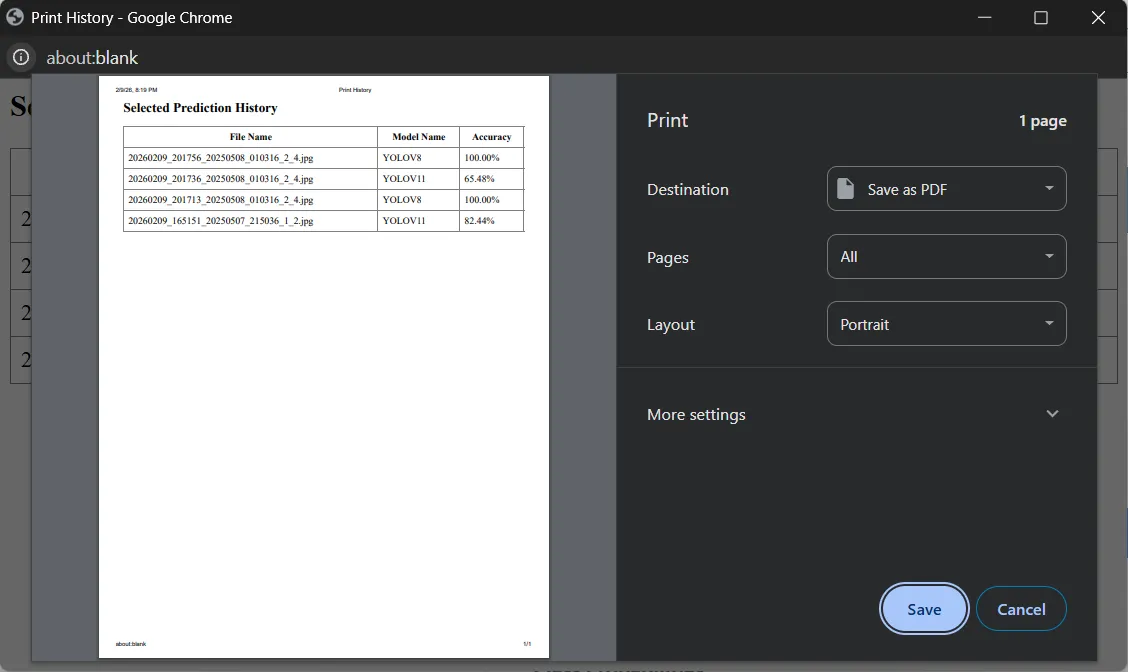Click the print preview page thumbnail

[x=324, y=367]
